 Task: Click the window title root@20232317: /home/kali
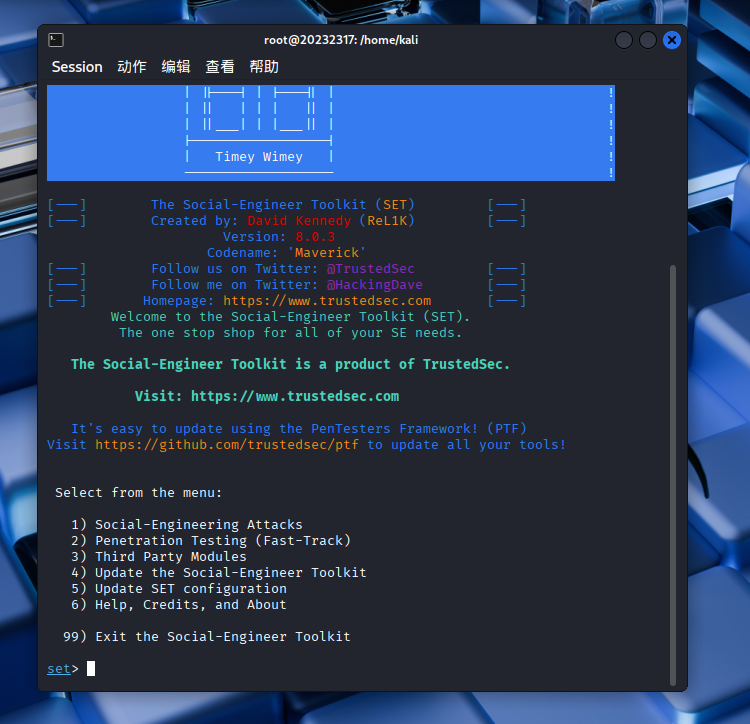tap(341, 40)
